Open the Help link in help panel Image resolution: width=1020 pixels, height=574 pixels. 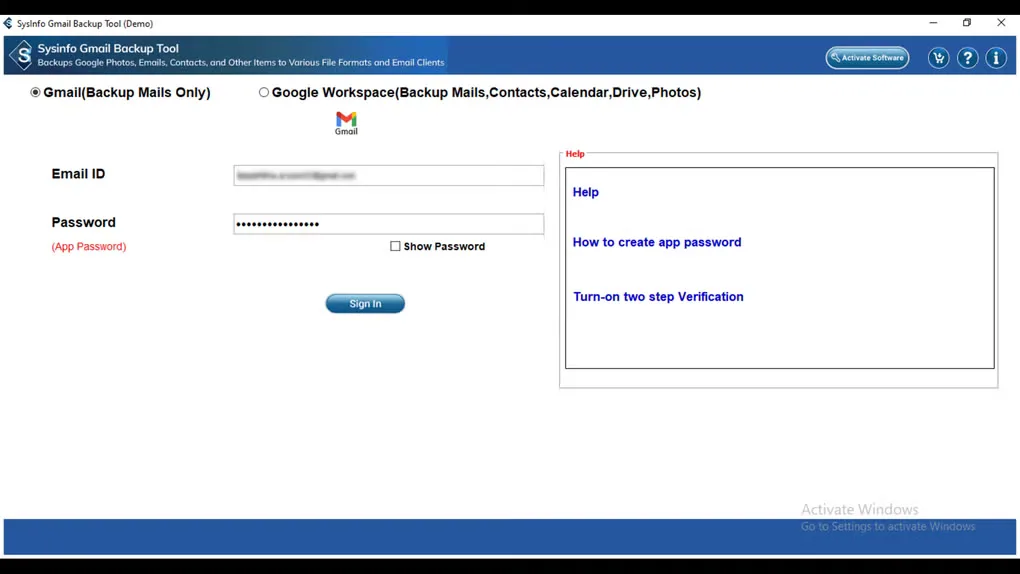[585, 192]
